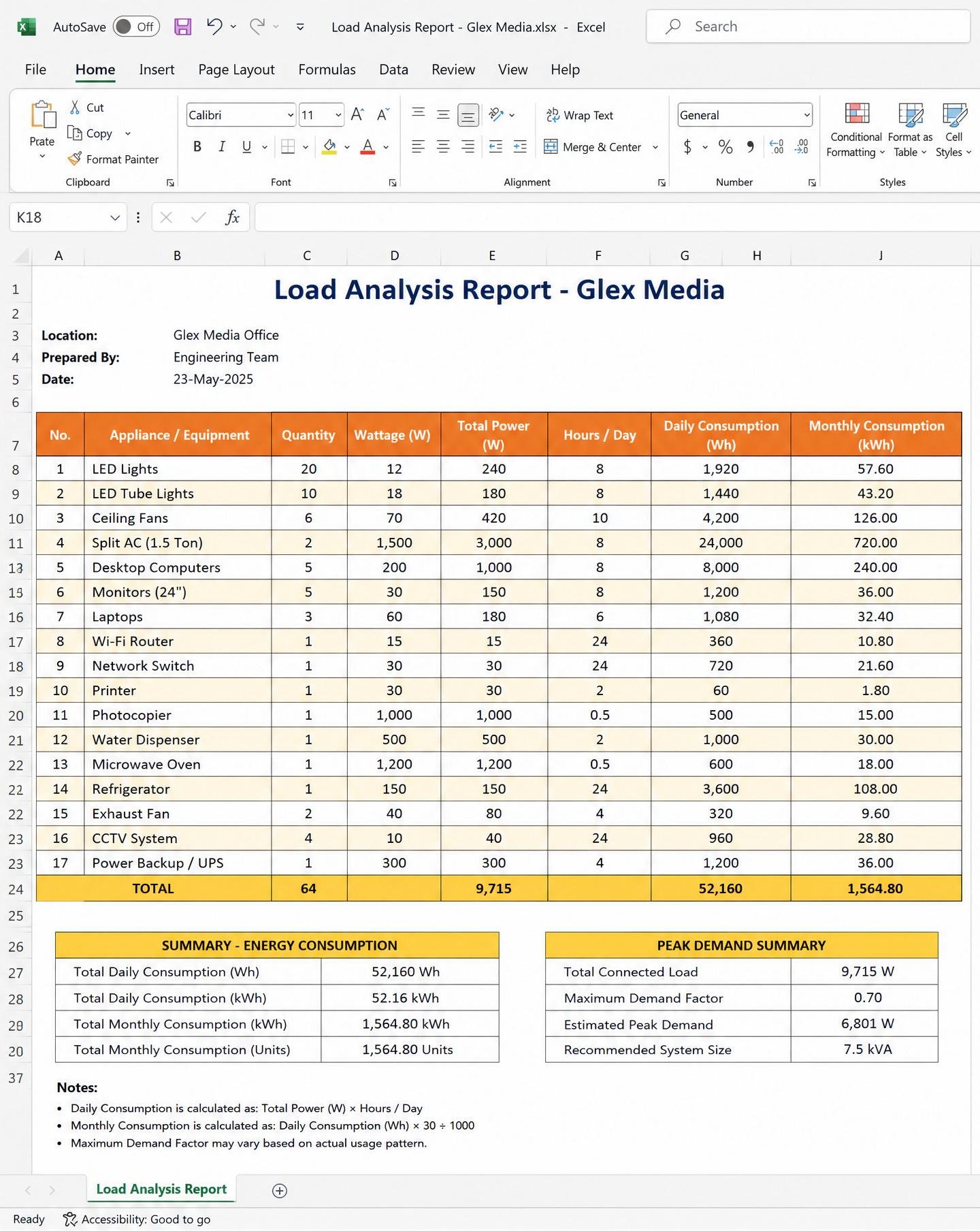Viewport: 980px width, 1231px height.
Task: Apply Italic formatting
Action: tap(222, 146)
